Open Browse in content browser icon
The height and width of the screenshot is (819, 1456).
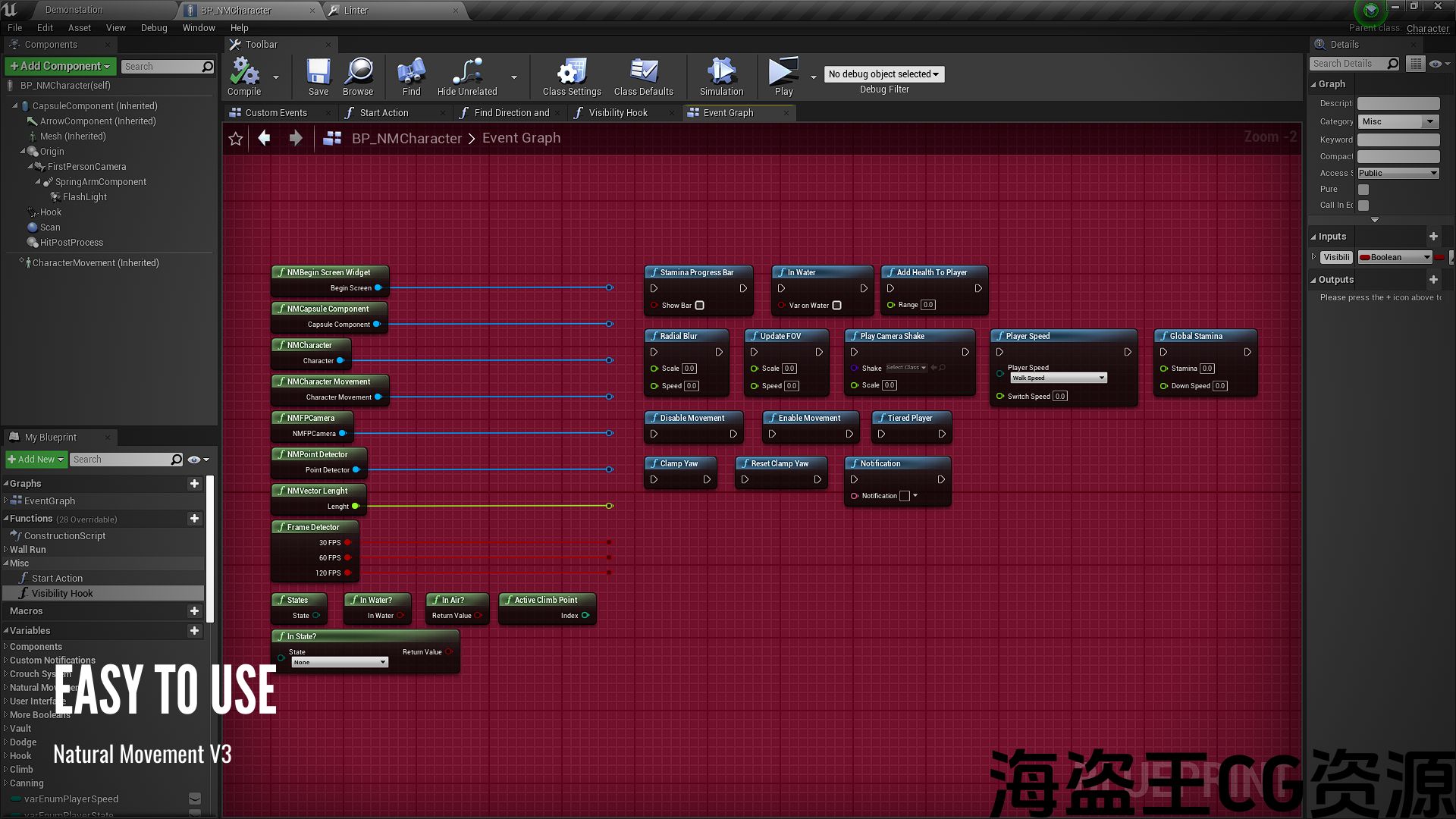coord(358,73)
